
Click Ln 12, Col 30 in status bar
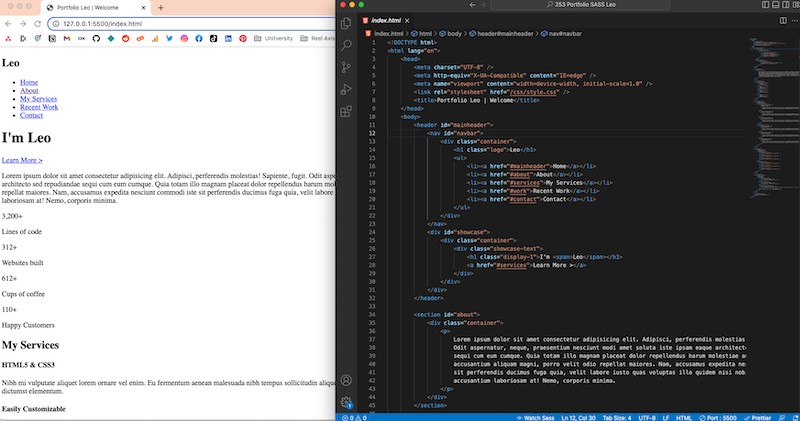point(579,418)
